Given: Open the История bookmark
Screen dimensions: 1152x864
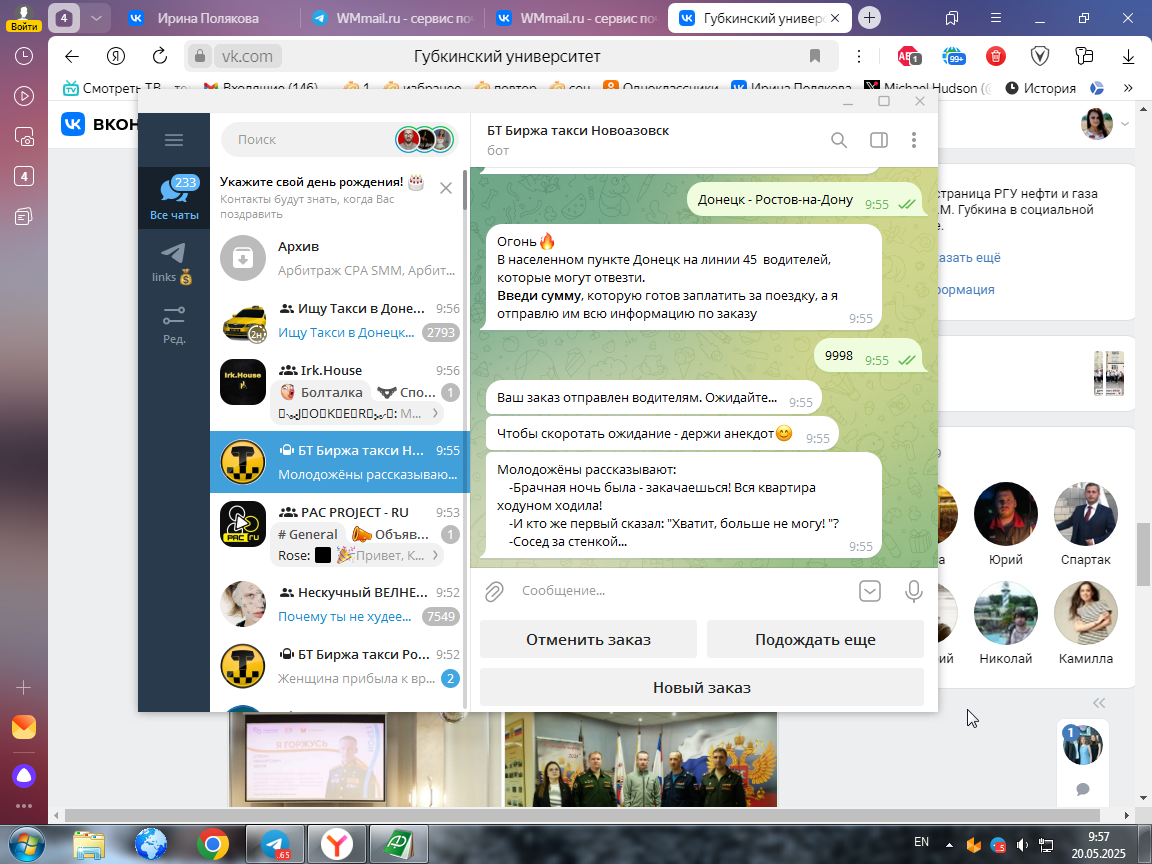Looking at the screenshot, I should pyautogui.click(x=1040, y=88).
